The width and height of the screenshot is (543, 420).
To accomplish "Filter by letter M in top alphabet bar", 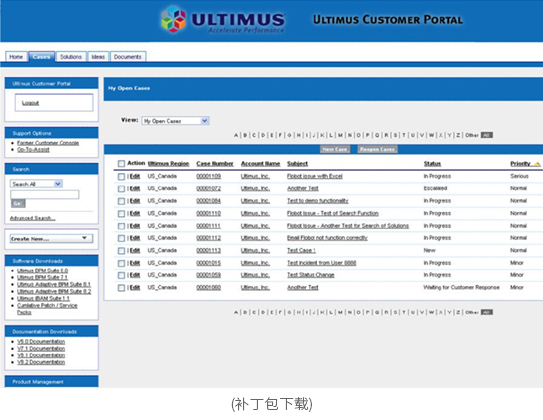I will 340,135.
